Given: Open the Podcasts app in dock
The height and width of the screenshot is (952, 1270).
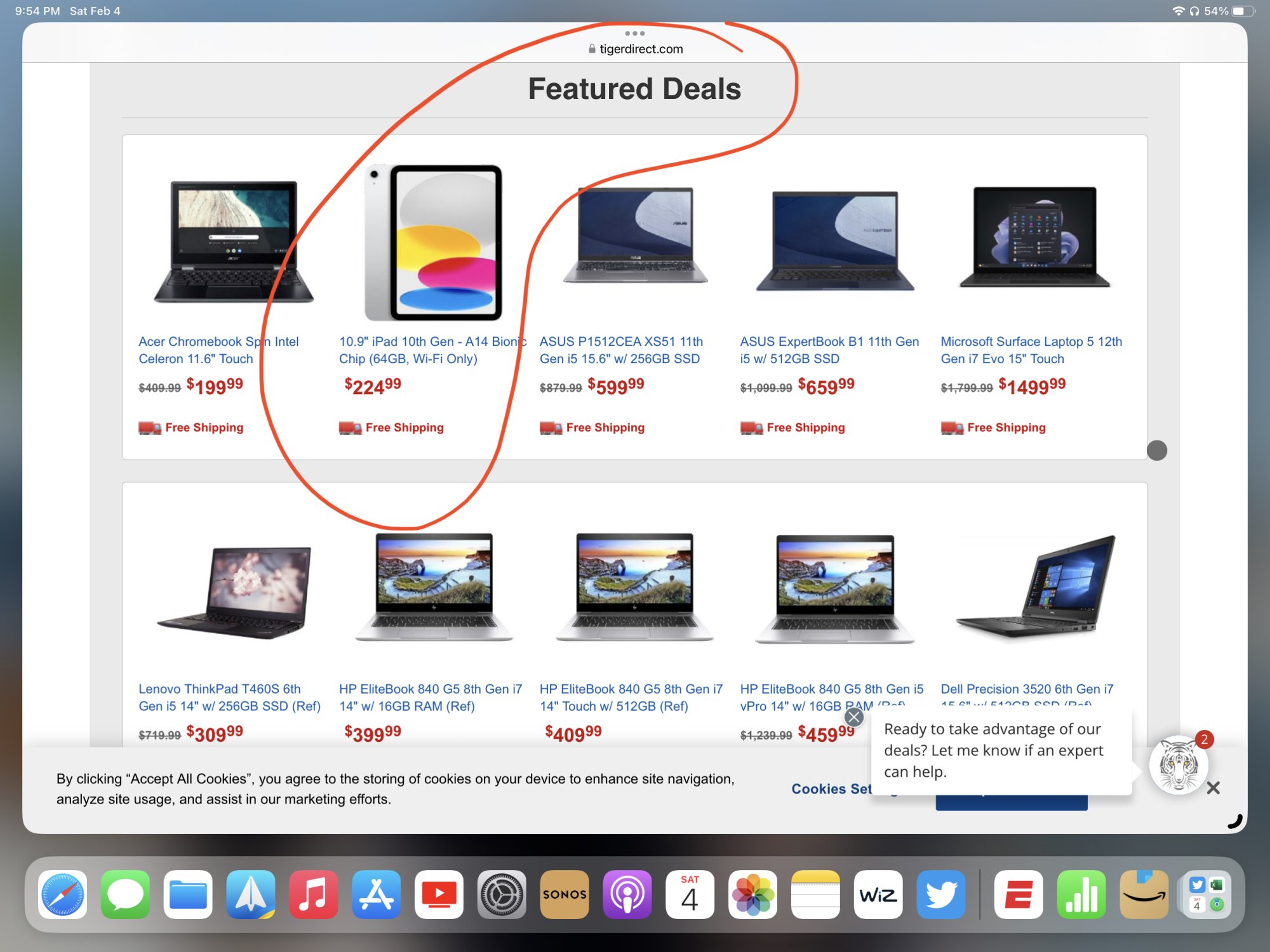Looking at the screenshot, I should coord(627,894).
